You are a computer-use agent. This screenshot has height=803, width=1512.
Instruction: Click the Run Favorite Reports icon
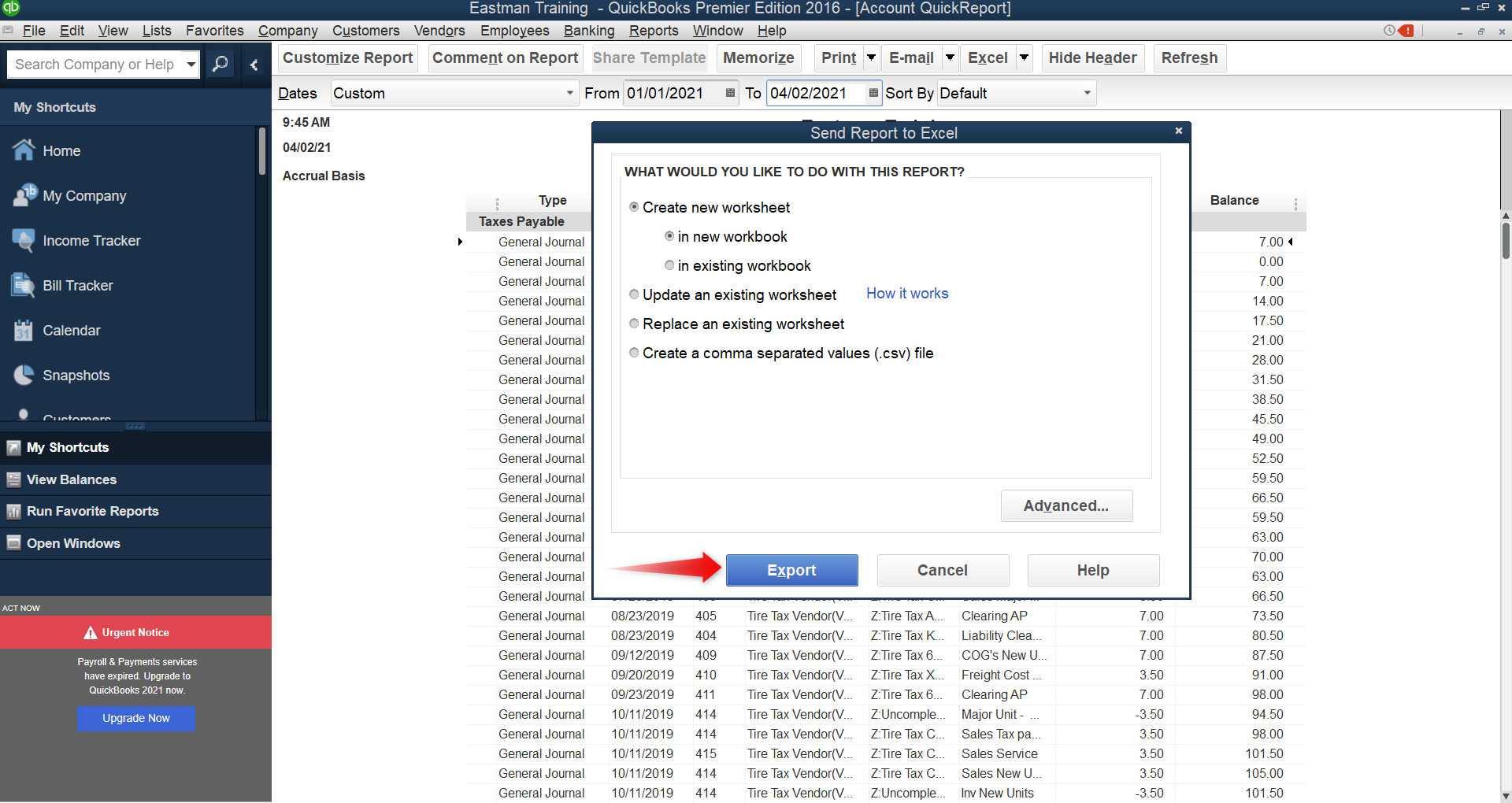click(x=13, y=511)
